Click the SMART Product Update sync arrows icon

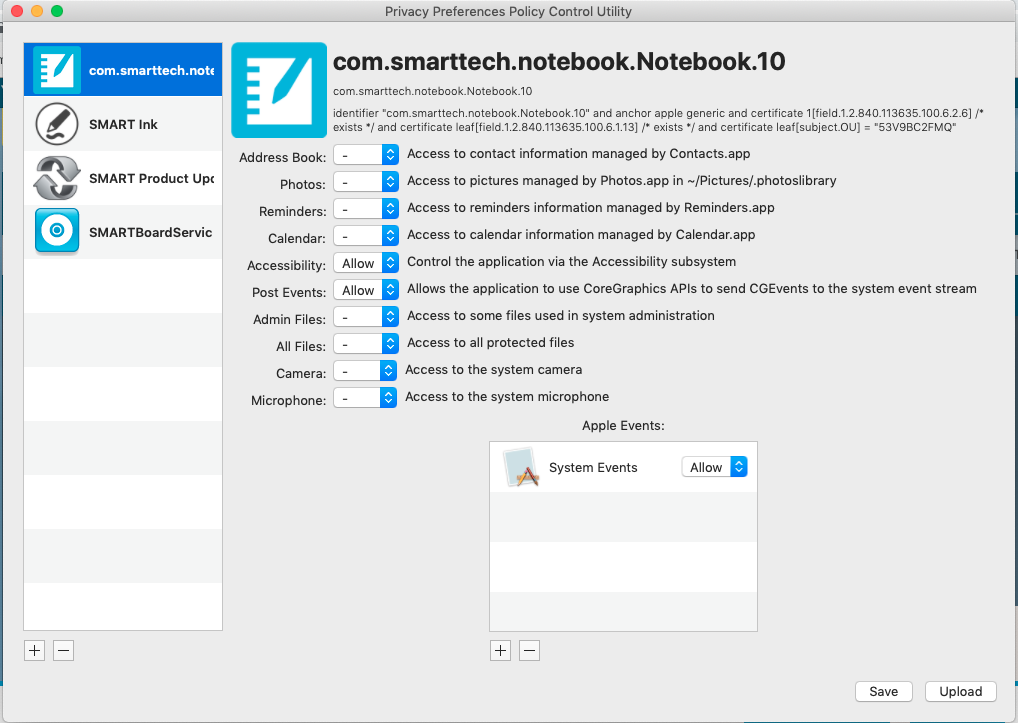57,177
